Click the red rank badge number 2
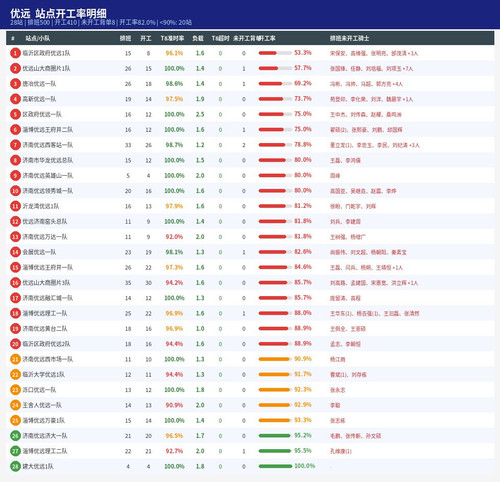The width and height of the screenshot is (500, 482). 15,68
